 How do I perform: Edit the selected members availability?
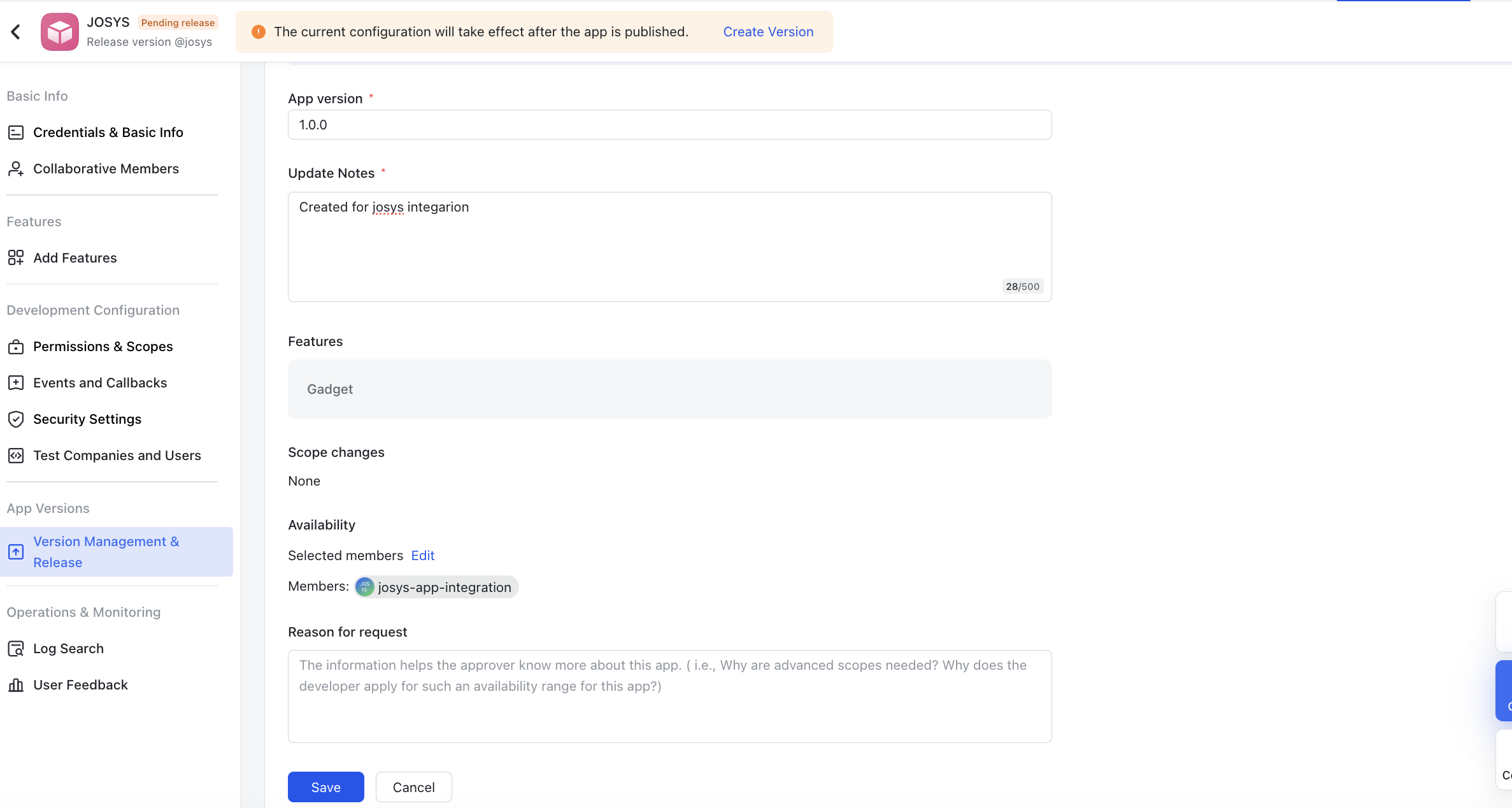coord(422,556)
